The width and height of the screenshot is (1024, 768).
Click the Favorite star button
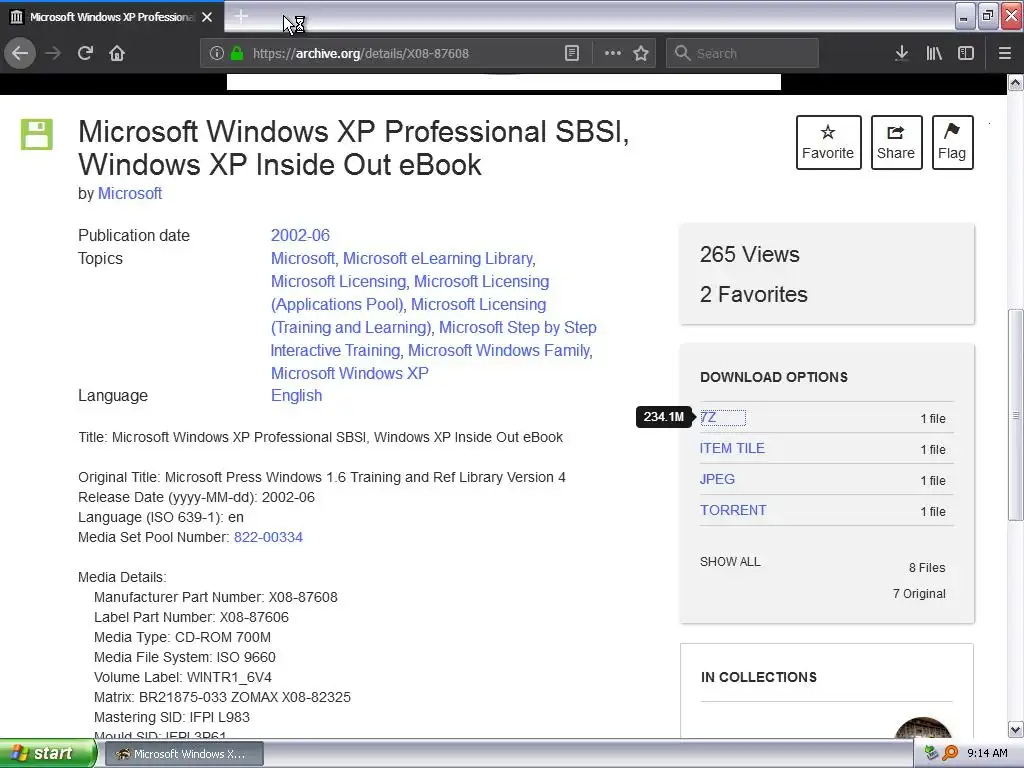828,142
